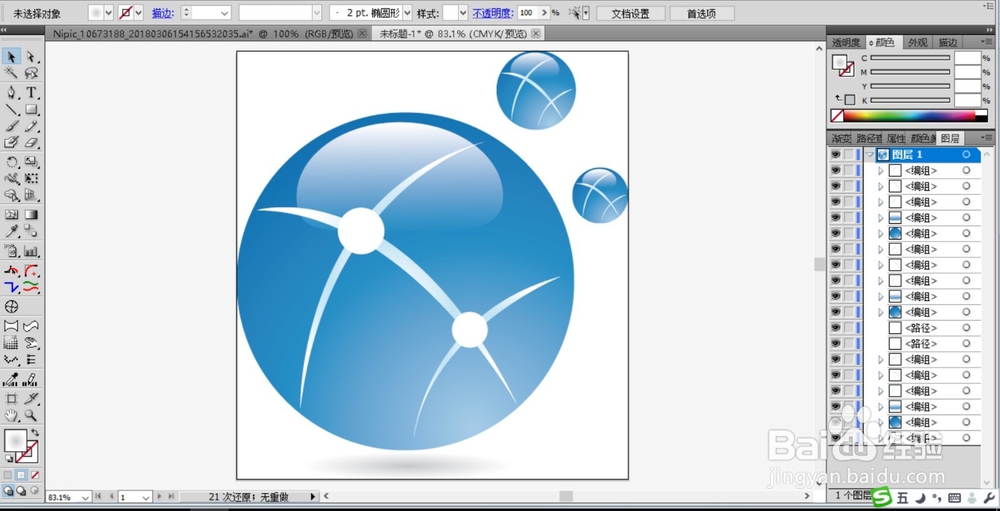
Task: Click the 首选项 button
Action: tap(702, 13)
